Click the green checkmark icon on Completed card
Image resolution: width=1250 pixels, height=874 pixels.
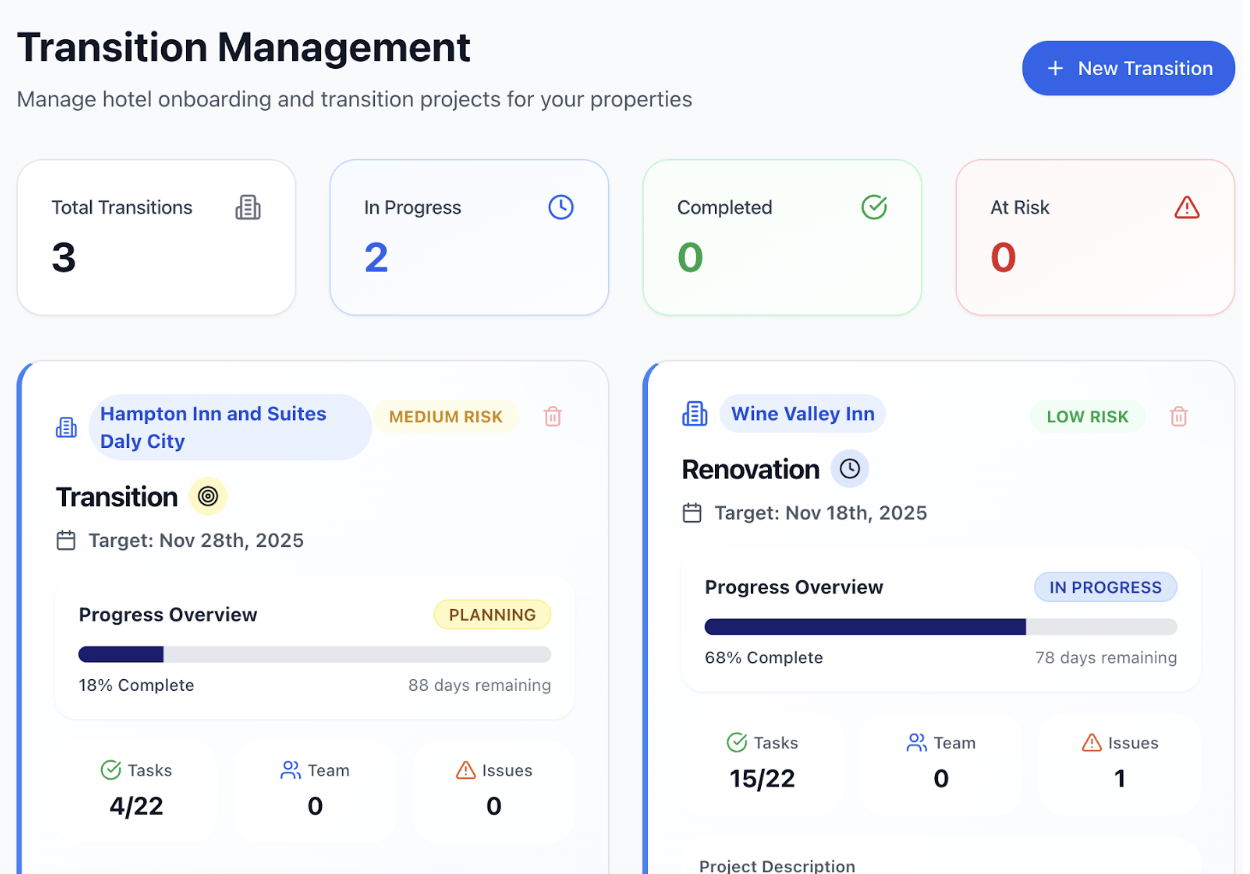point(873,207)
